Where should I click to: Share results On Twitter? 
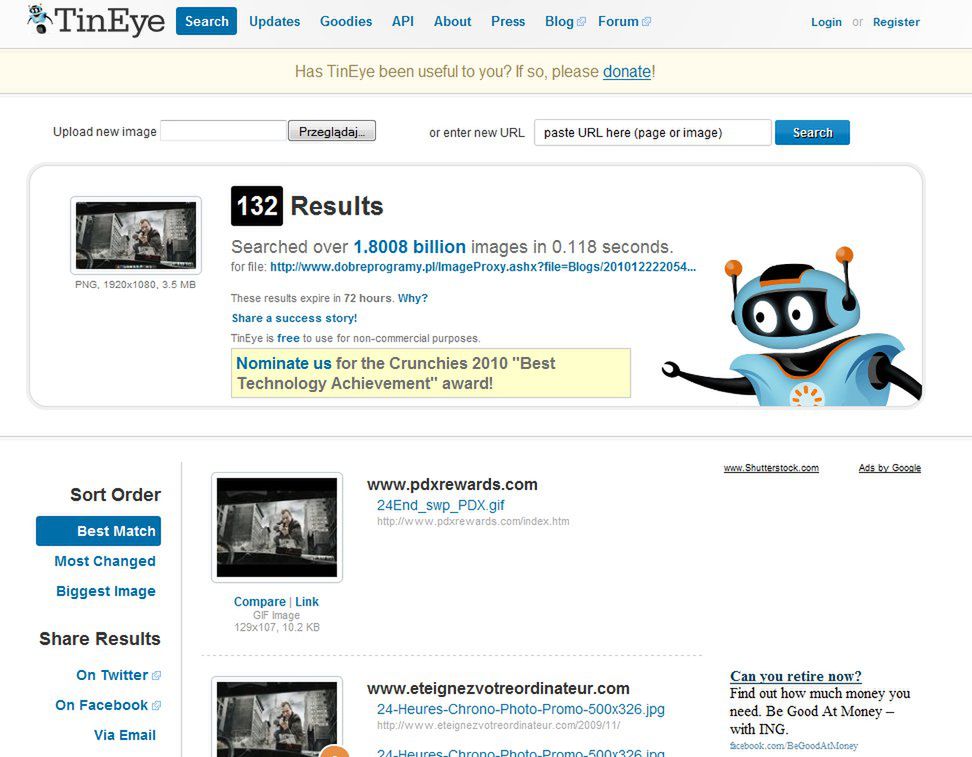point(112,675)
